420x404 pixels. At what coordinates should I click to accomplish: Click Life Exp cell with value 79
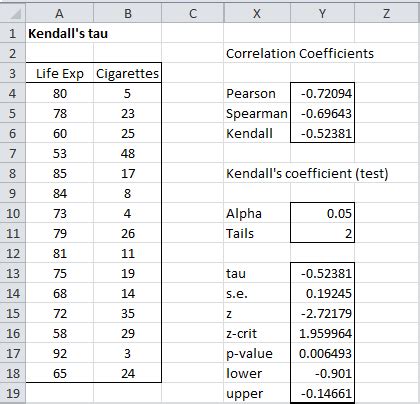pos(60,233)
